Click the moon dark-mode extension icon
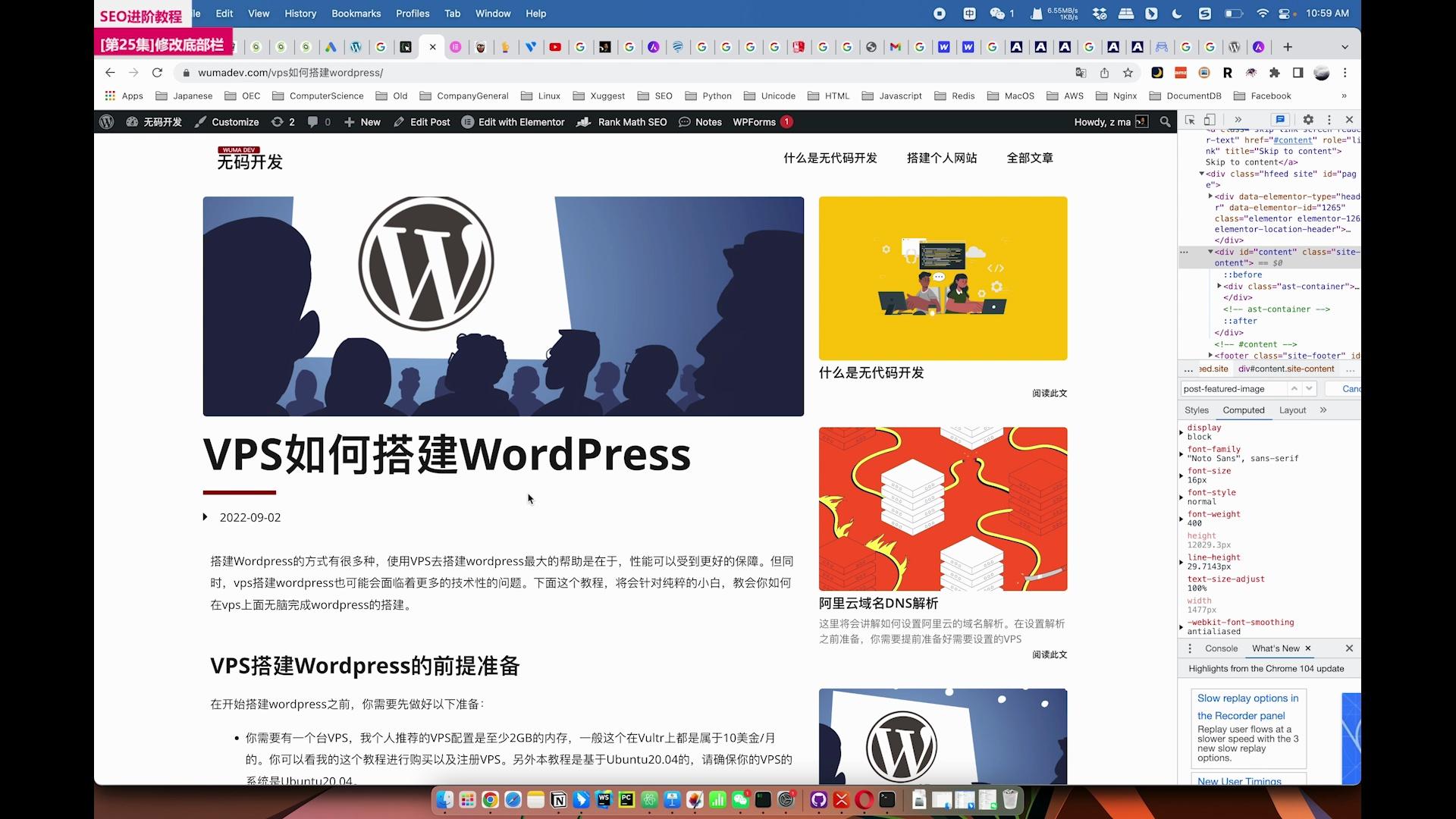1456x819 pixels. click(1157, 73)
